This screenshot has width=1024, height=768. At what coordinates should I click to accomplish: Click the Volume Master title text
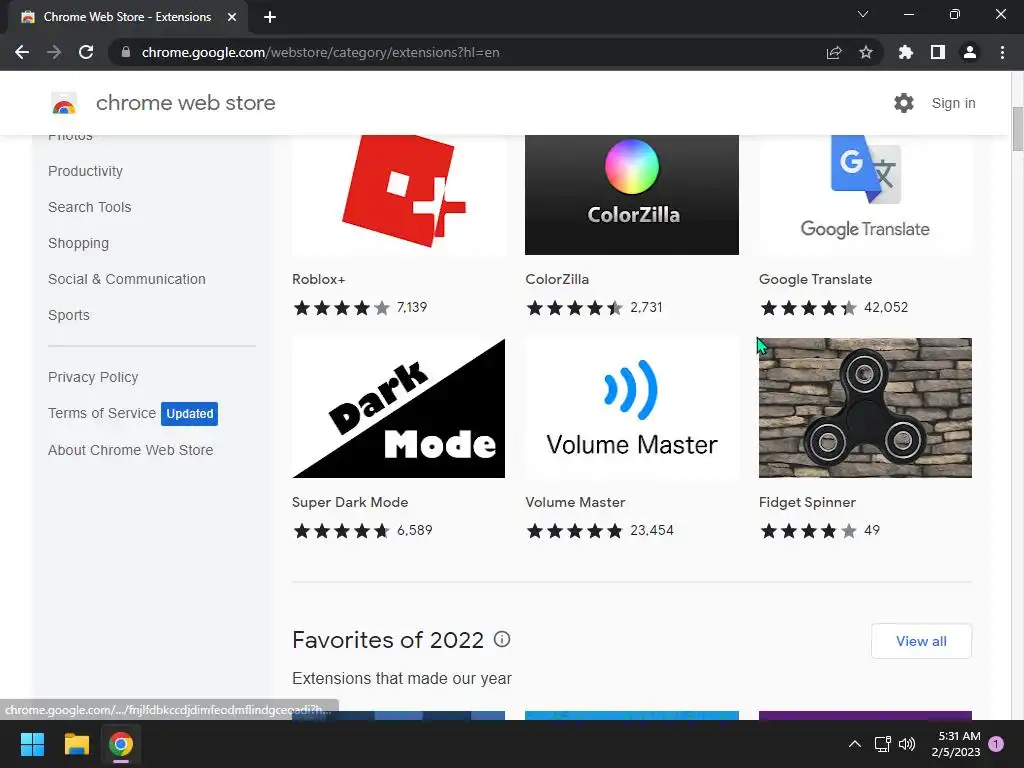point(575,502)
